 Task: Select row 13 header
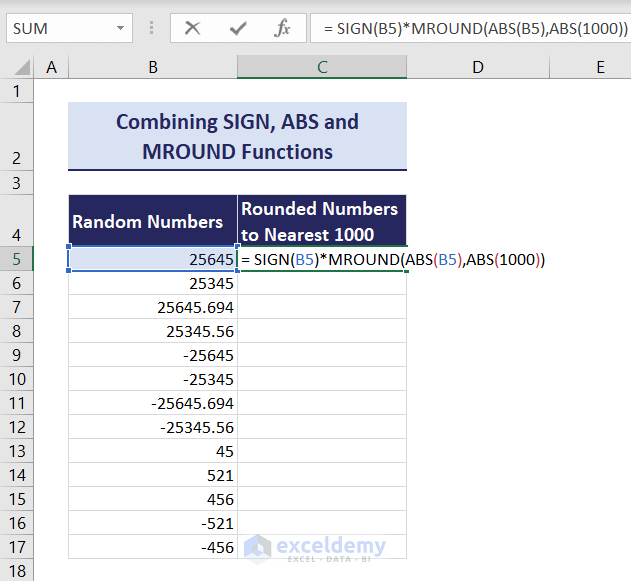pos(16,451)
